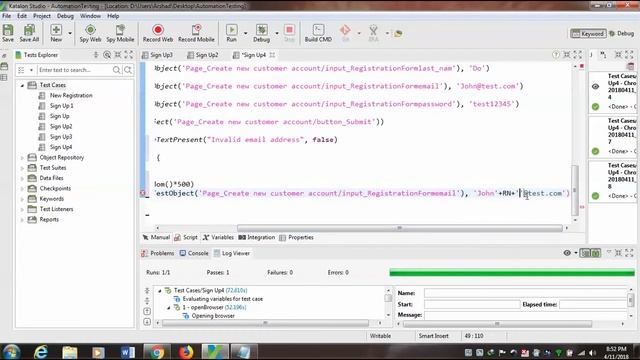This screenshot has width=640, height=360.
Task: Expand the Object Repository folder
Action: click(x=22, y=158)
